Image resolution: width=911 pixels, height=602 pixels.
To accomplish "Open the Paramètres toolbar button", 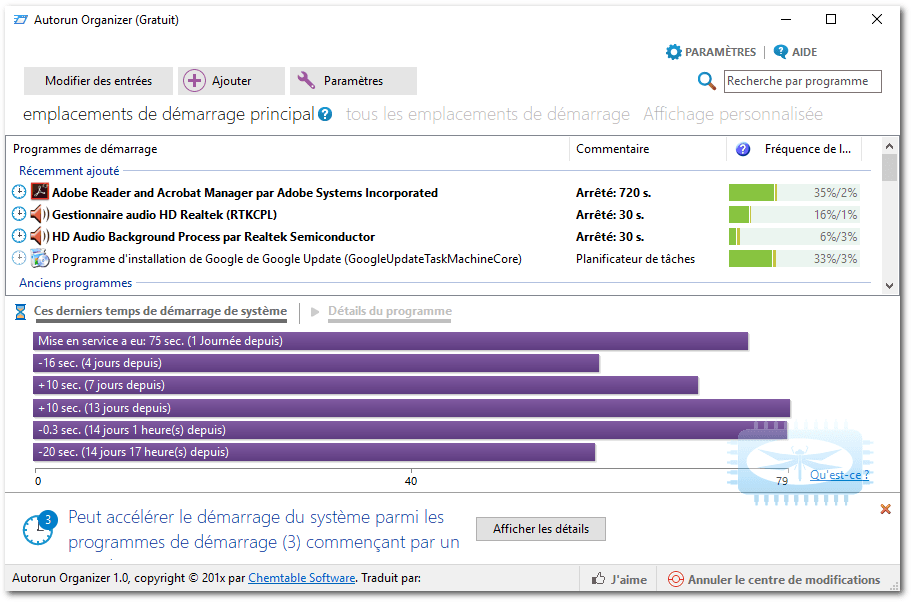I will 353,81.
